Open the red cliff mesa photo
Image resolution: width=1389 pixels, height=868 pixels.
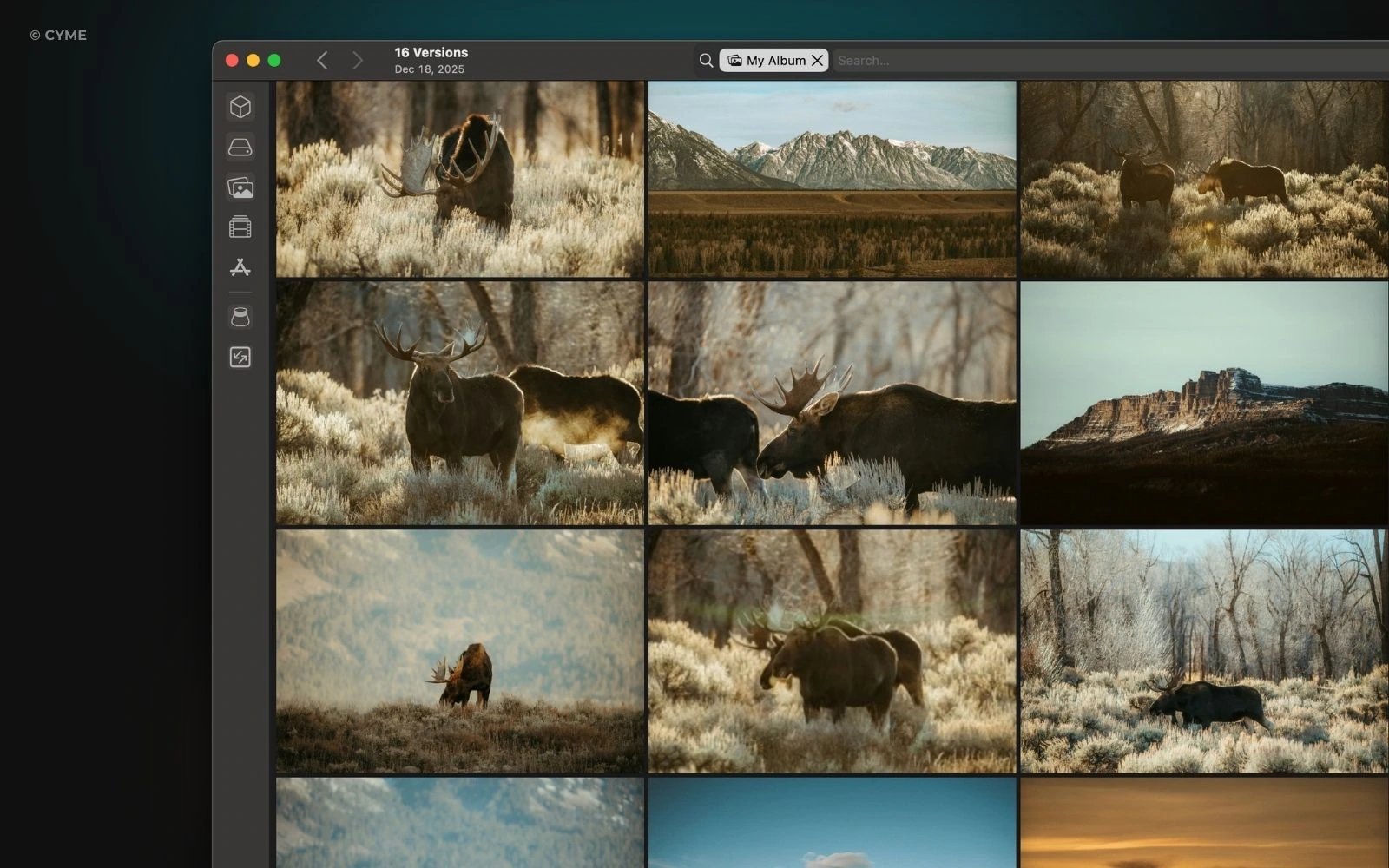pyautogui.click(x=1203, y=403)
